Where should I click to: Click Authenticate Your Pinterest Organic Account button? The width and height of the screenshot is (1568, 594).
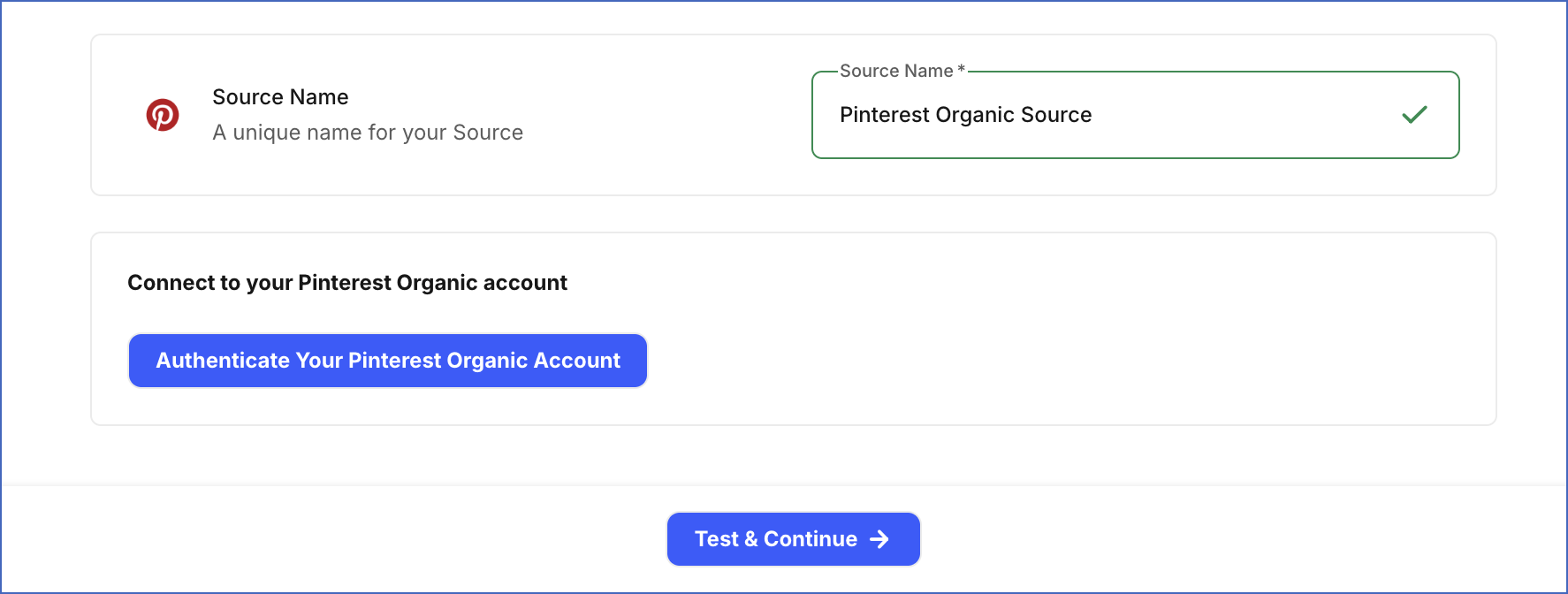(x=388, y=361)
